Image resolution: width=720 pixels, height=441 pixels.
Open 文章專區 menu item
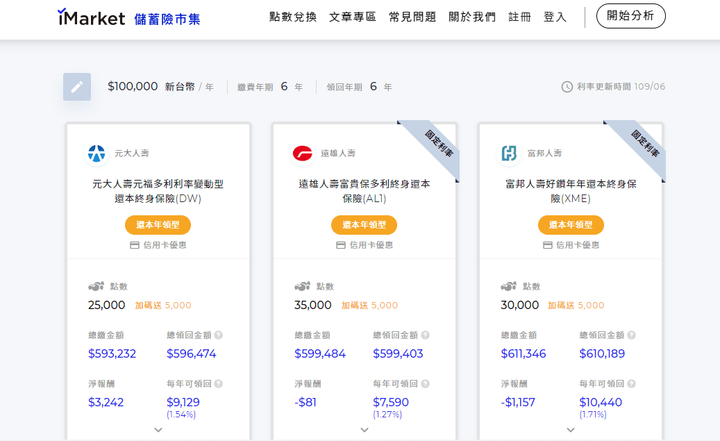353,17
